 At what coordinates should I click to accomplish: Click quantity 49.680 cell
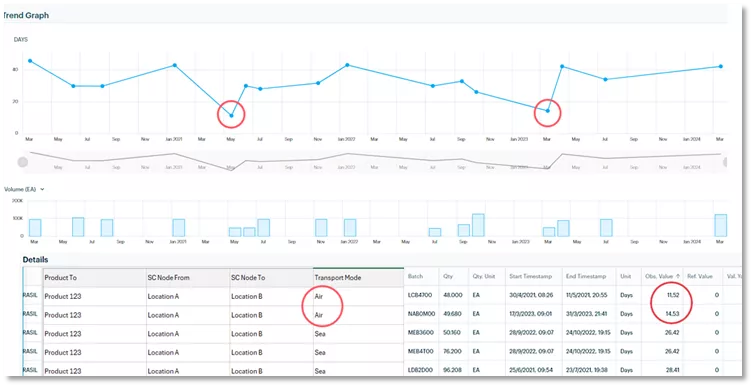tap(453, 314)
